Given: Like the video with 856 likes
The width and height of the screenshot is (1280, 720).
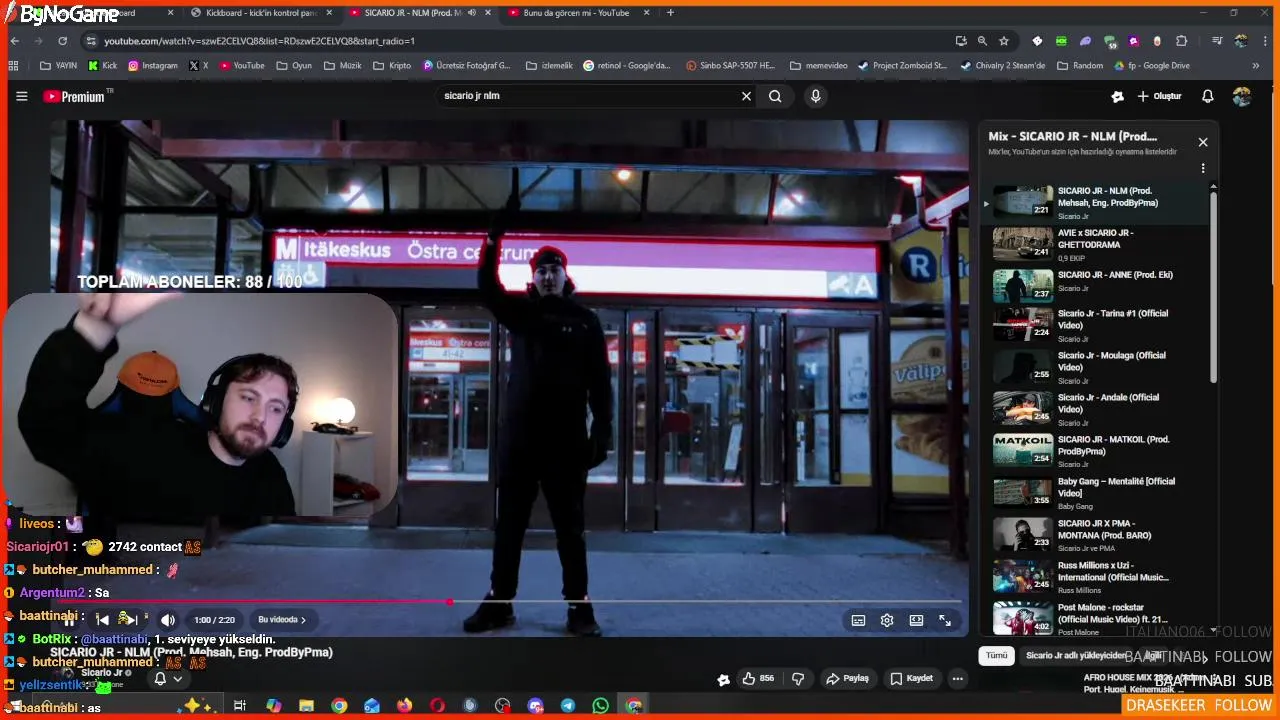Looking at the screenshot, I should (x=759, y=678).
